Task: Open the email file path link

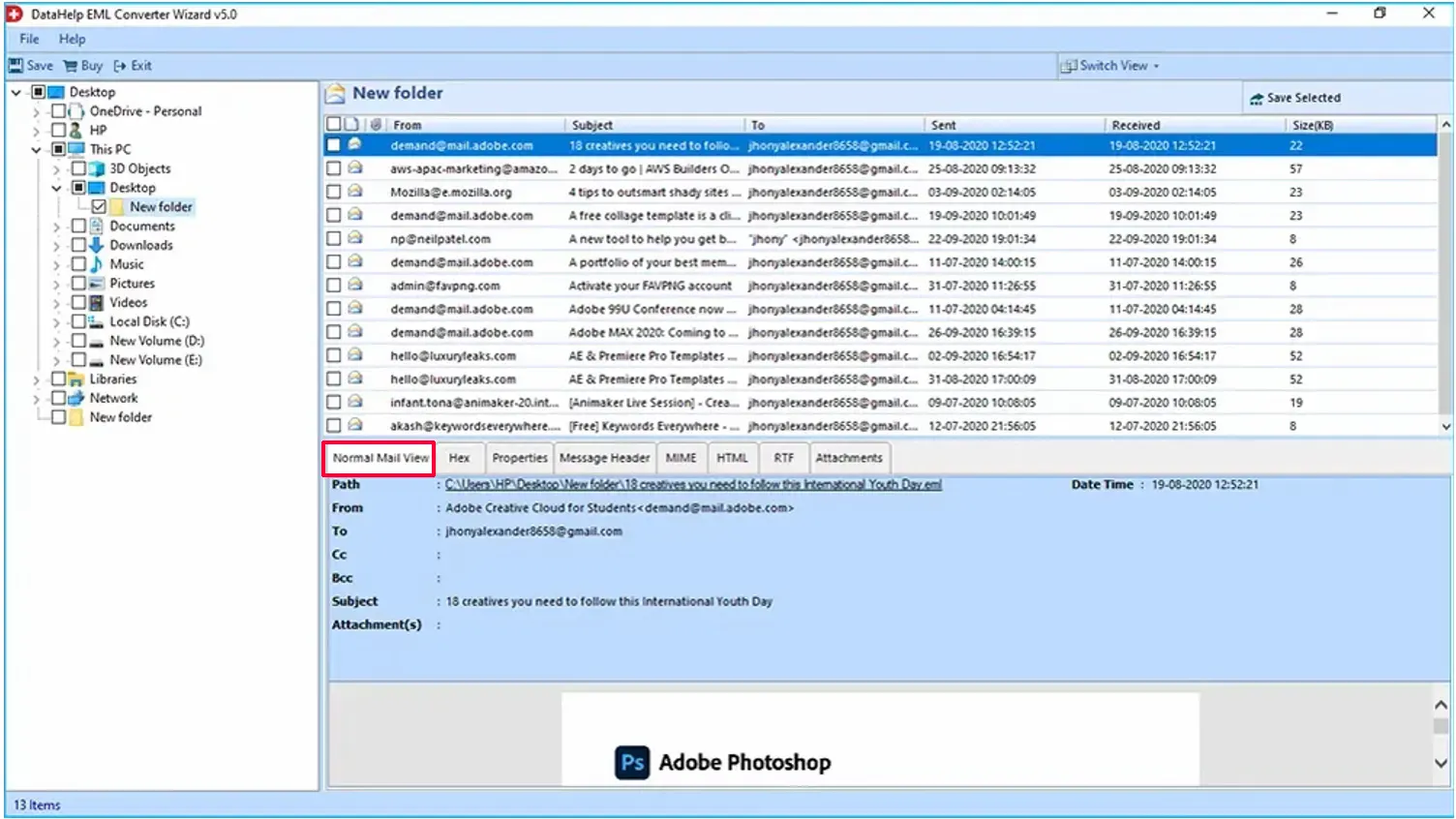Action: pyautogui.click(x=693, y=484)
